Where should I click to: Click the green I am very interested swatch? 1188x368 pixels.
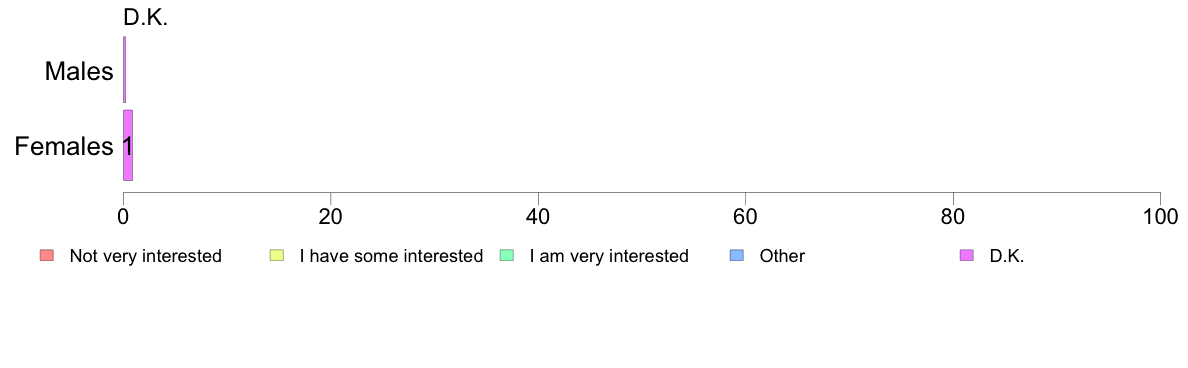507,256
